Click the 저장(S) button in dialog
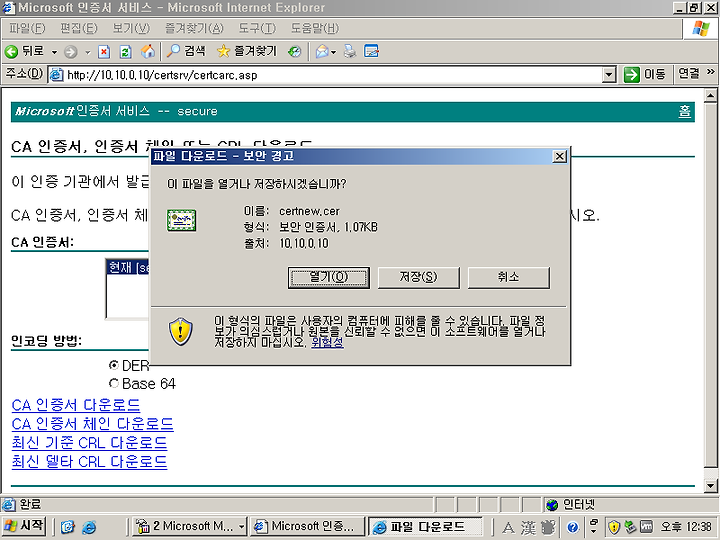 [418, 277]
